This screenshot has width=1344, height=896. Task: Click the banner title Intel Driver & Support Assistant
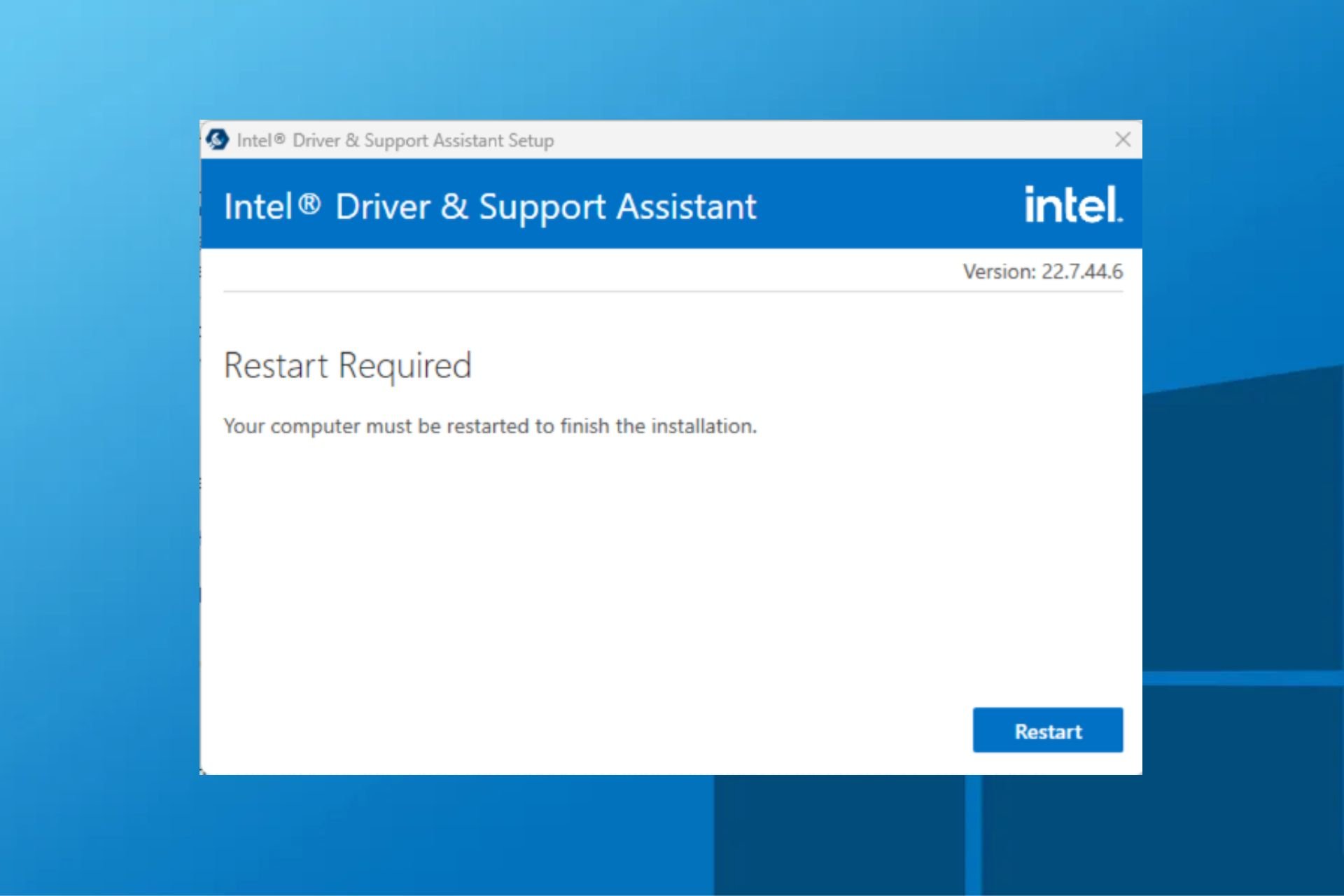click(490, 206)
